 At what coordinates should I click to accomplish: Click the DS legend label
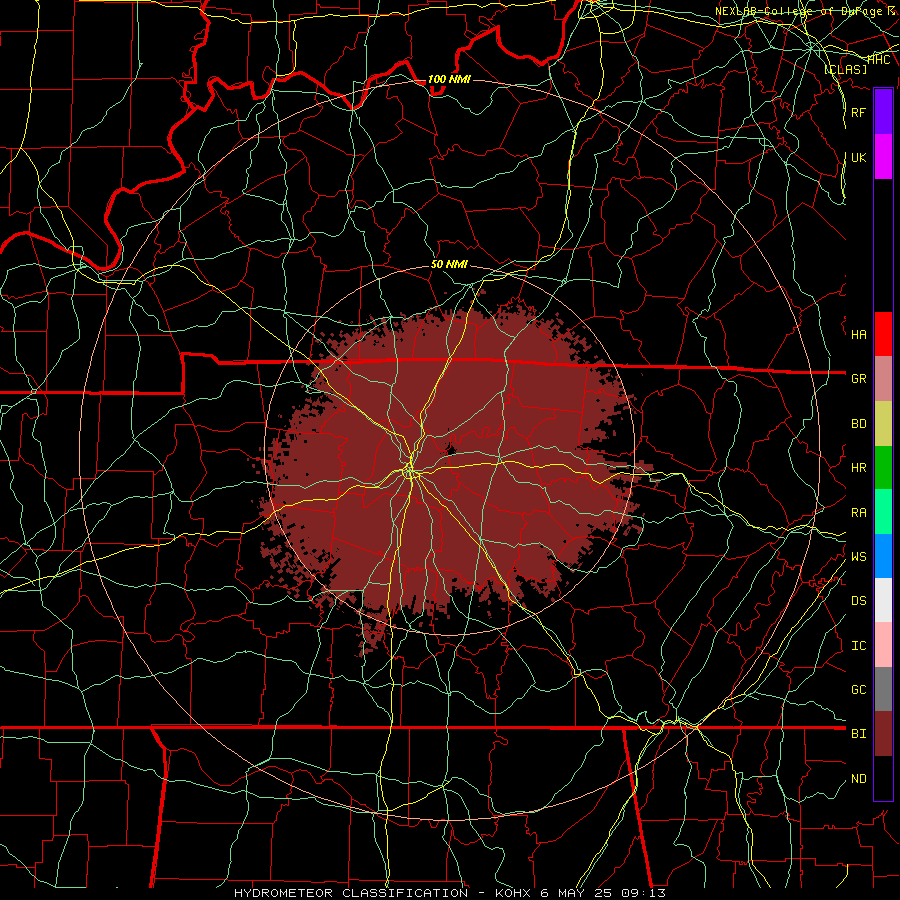[859, 601]
